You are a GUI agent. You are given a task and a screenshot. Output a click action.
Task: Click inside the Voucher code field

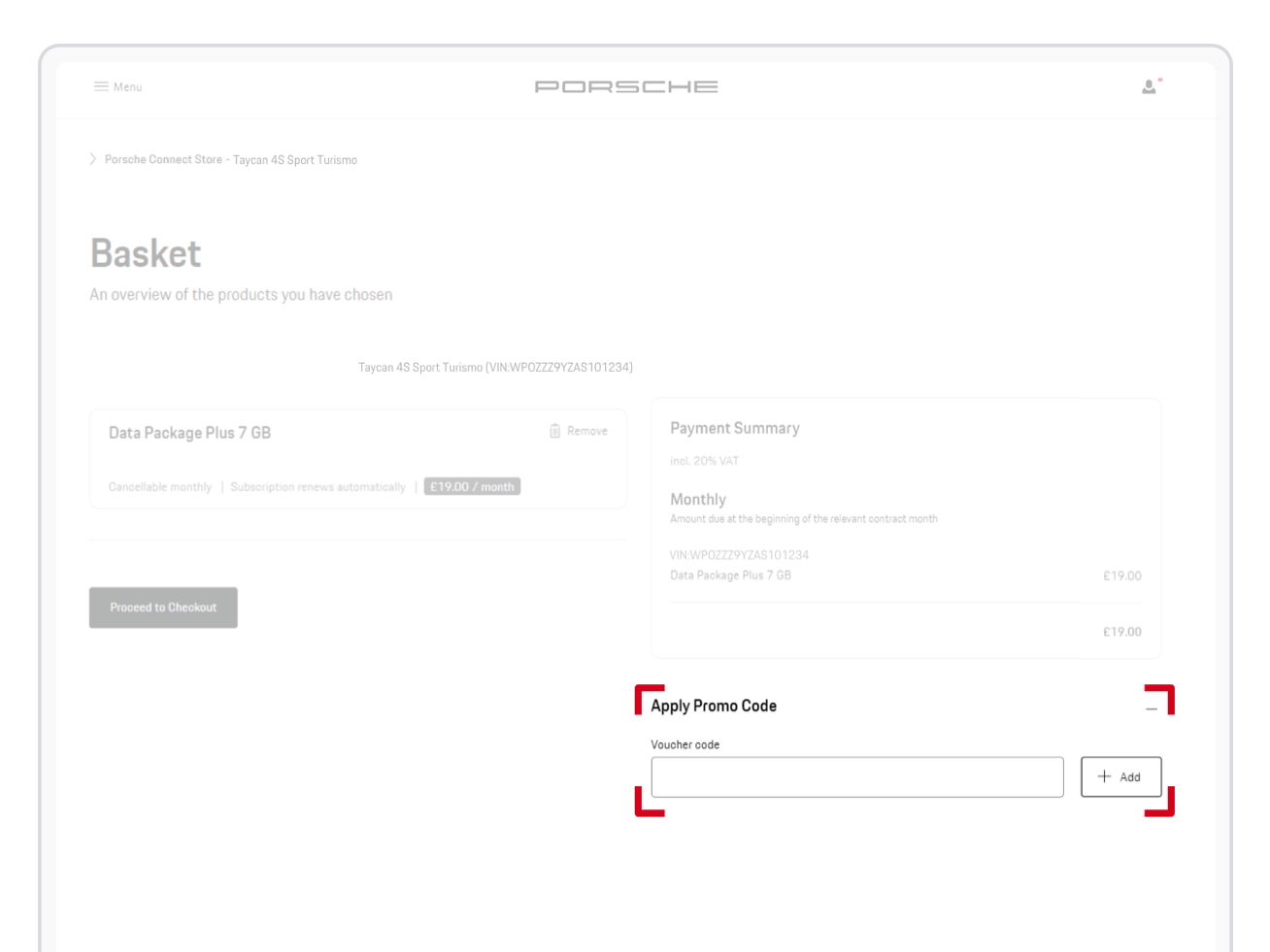coord(857,776)
